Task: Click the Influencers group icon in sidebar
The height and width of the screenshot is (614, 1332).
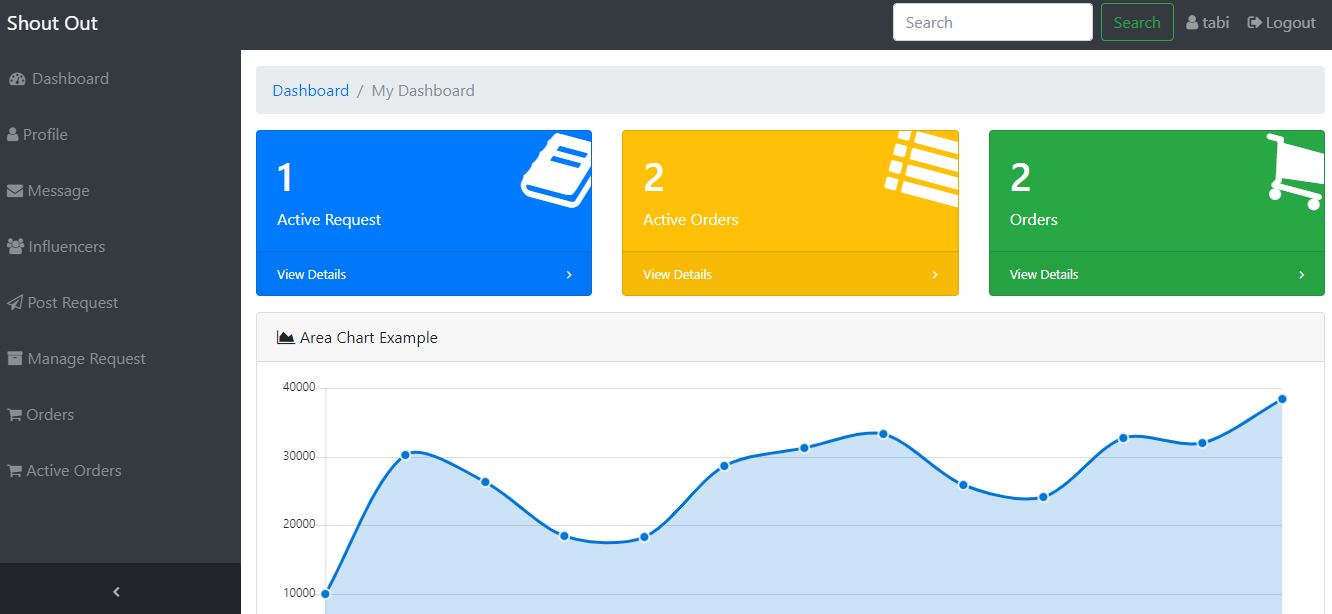Action: (x=16, y=247)
